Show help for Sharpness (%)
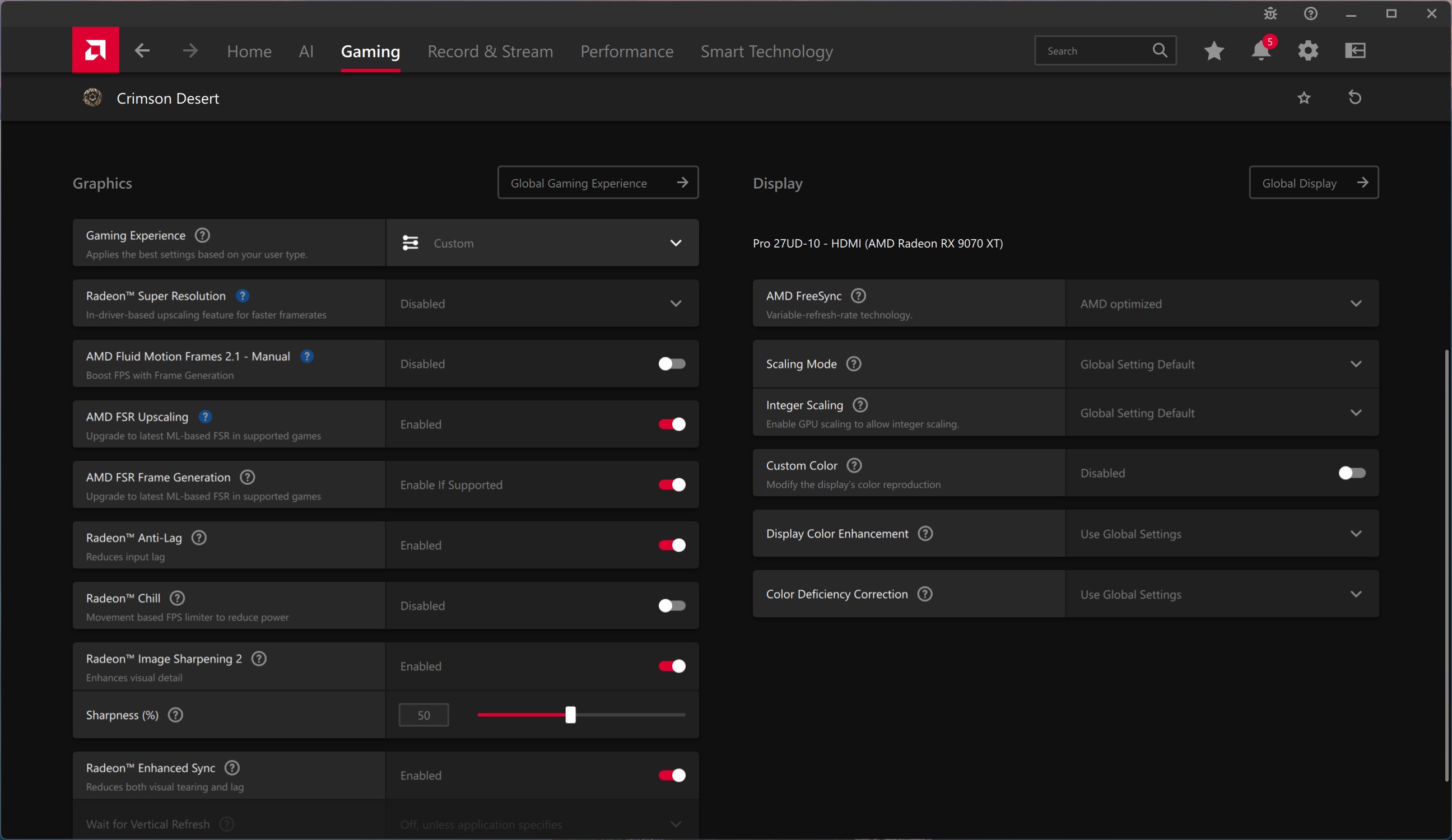 [x=175, y=715]
